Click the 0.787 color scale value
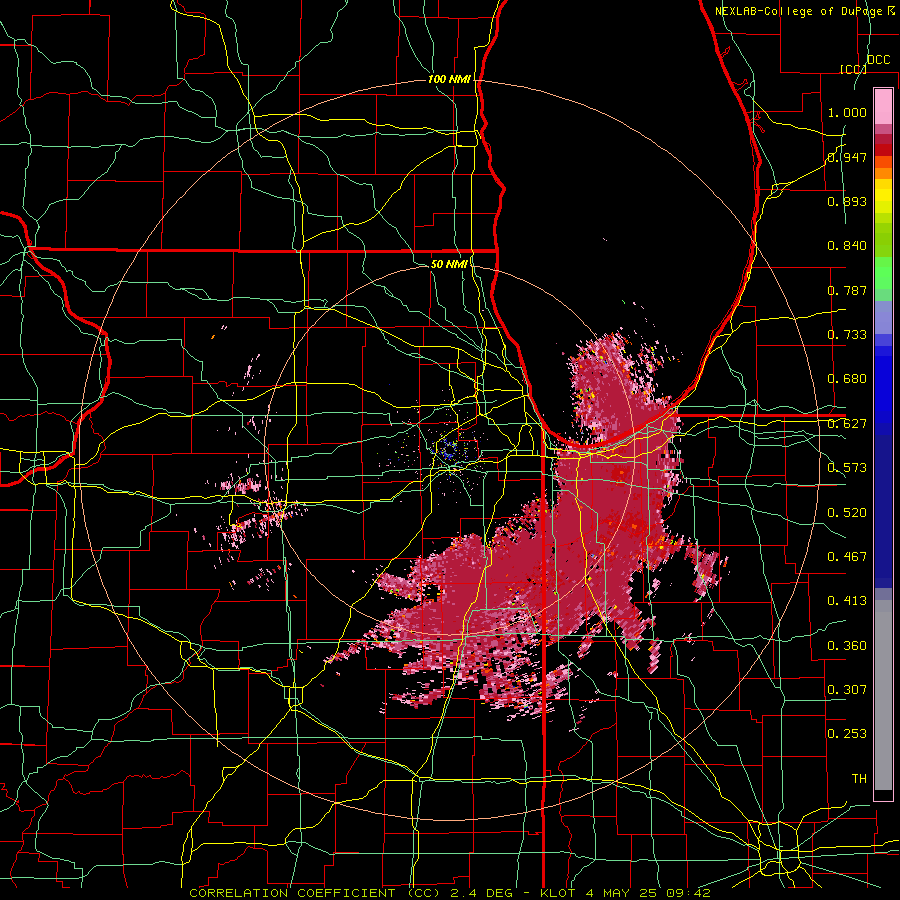Screen dimensions: 900x900 tap(847, 290)
